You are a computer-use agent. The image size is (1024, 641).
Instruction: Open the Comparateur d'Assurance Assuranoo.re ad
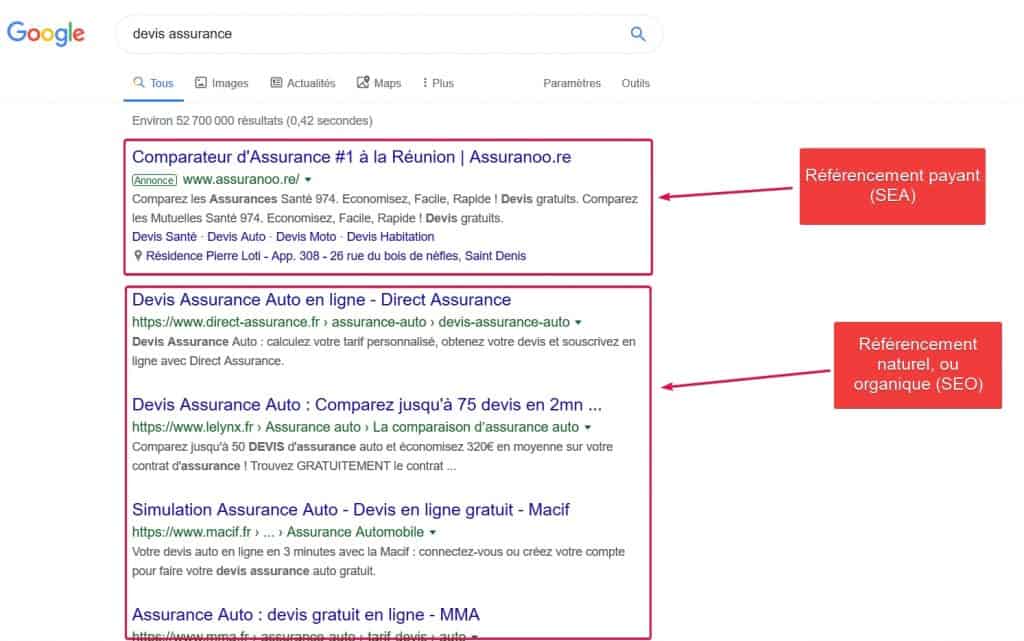[351, 157]
